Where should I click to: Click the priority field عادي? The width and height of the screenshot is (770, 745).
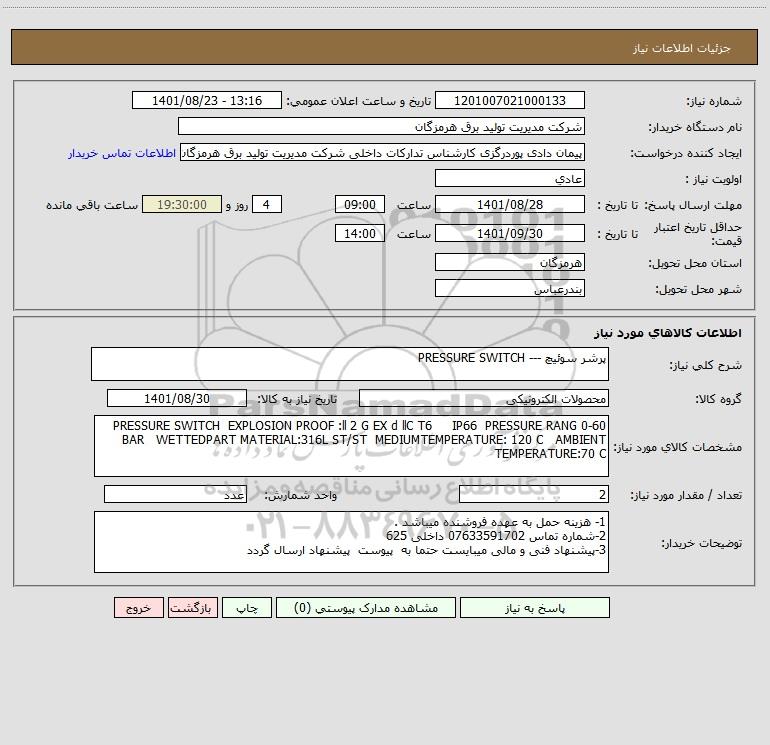click(510, 178)
